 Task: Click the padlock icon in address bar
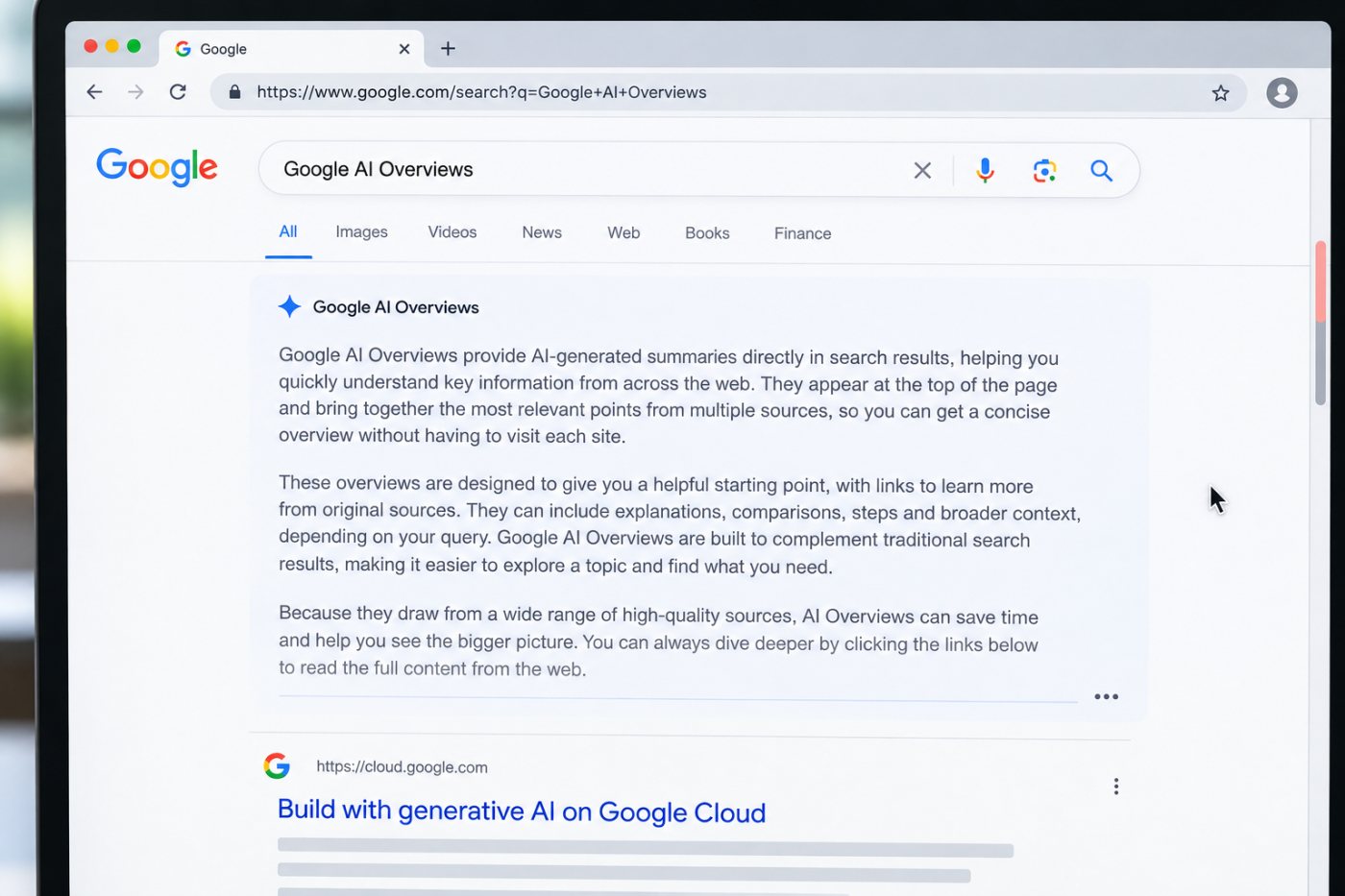[x=234, y=92]
